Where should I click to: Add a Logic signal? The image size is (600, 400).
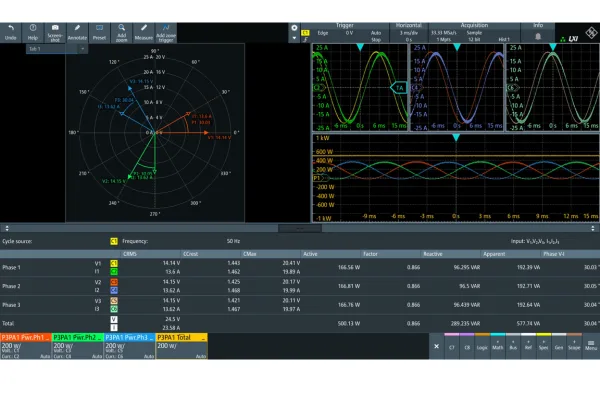(x=482, y=346)
